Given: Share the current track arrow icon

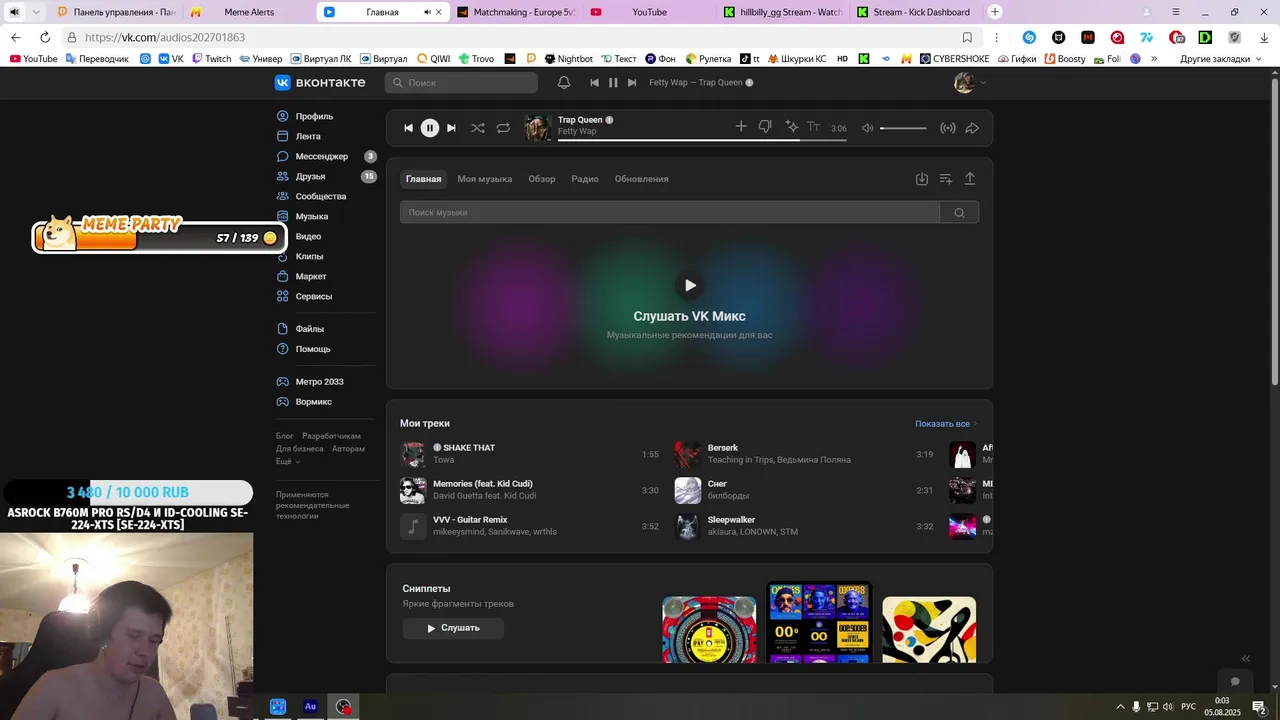Looking at the screenshot, I should click(972, 128).
